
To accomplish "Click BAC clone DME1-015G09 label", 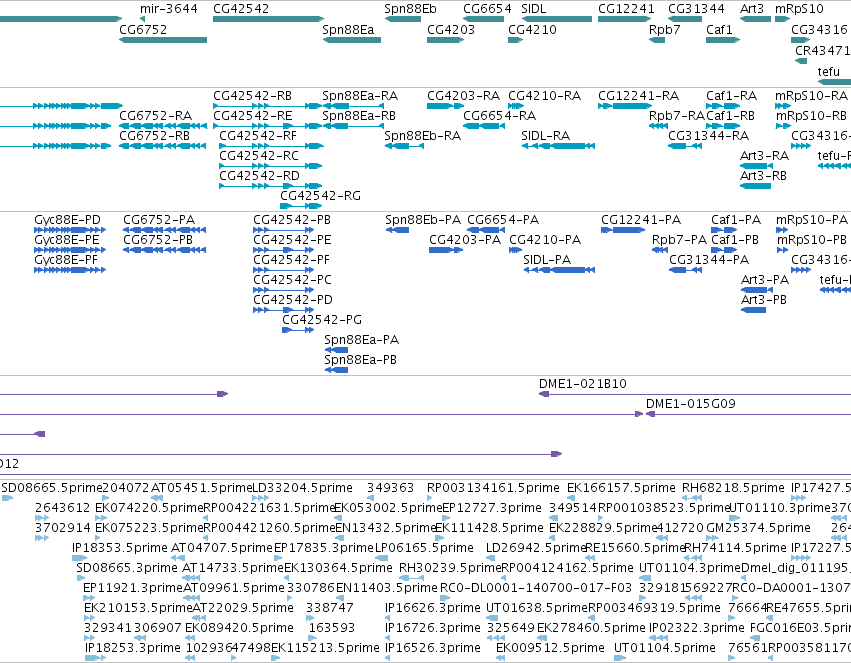I will coord(690,404).
